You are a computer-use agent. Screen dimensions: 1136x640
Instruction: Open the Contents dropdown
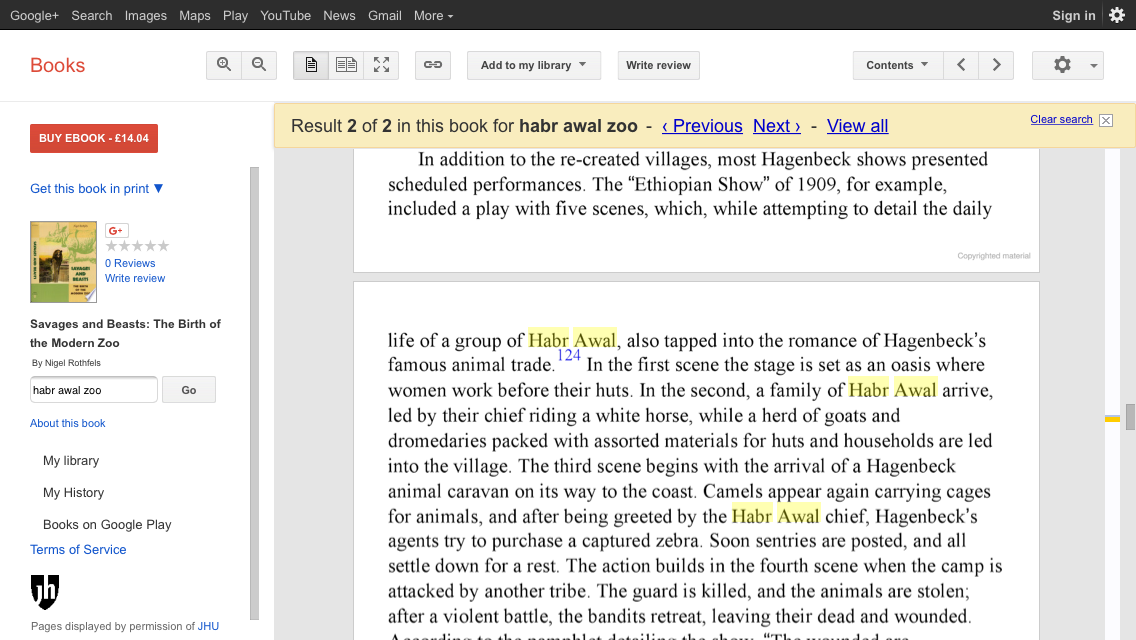[898, 65]
